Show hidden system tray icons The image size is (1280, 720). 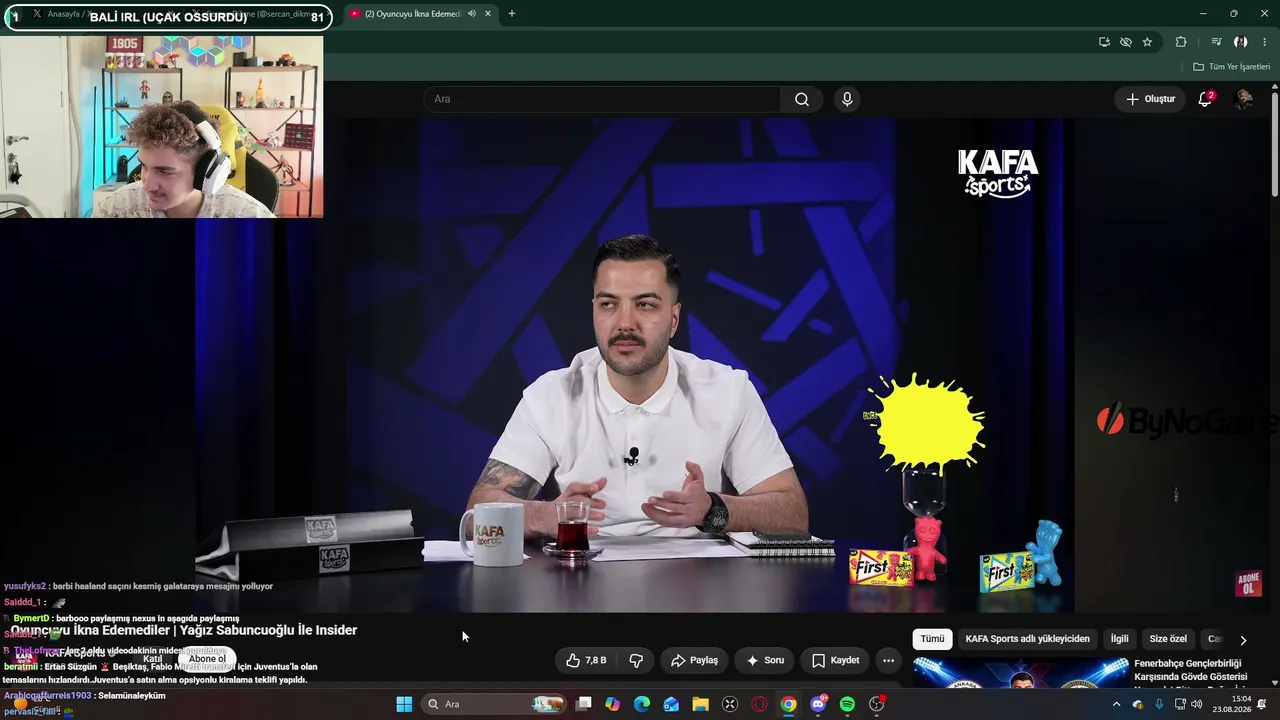[x=1116, y=704]
